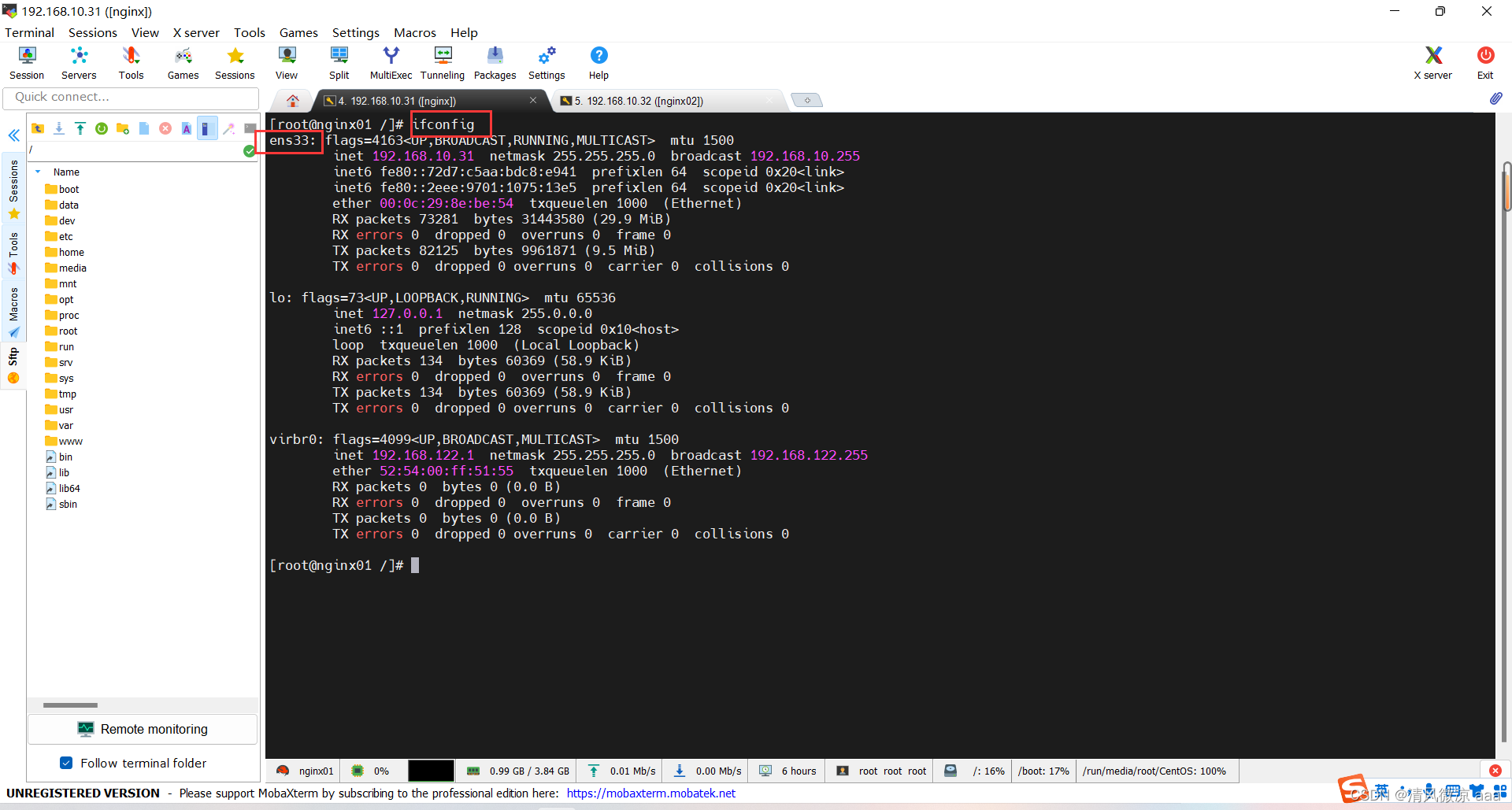The image size is (1512, 810).
Task: Open the Sftp vertical side tab
Action: click(x=13, y=367)
